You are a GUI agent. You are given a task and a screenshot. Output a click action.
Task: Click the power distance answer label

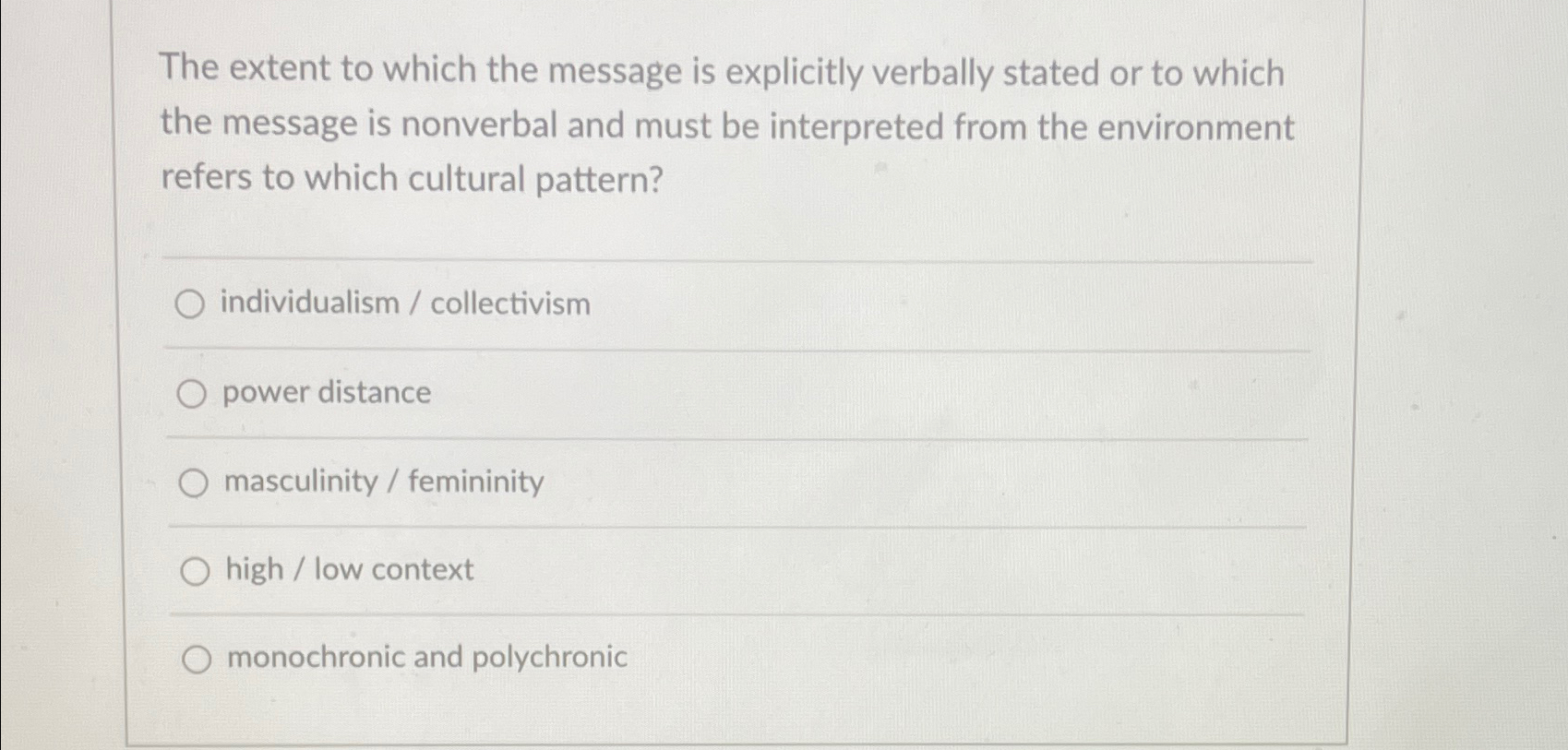coord(325,393)
